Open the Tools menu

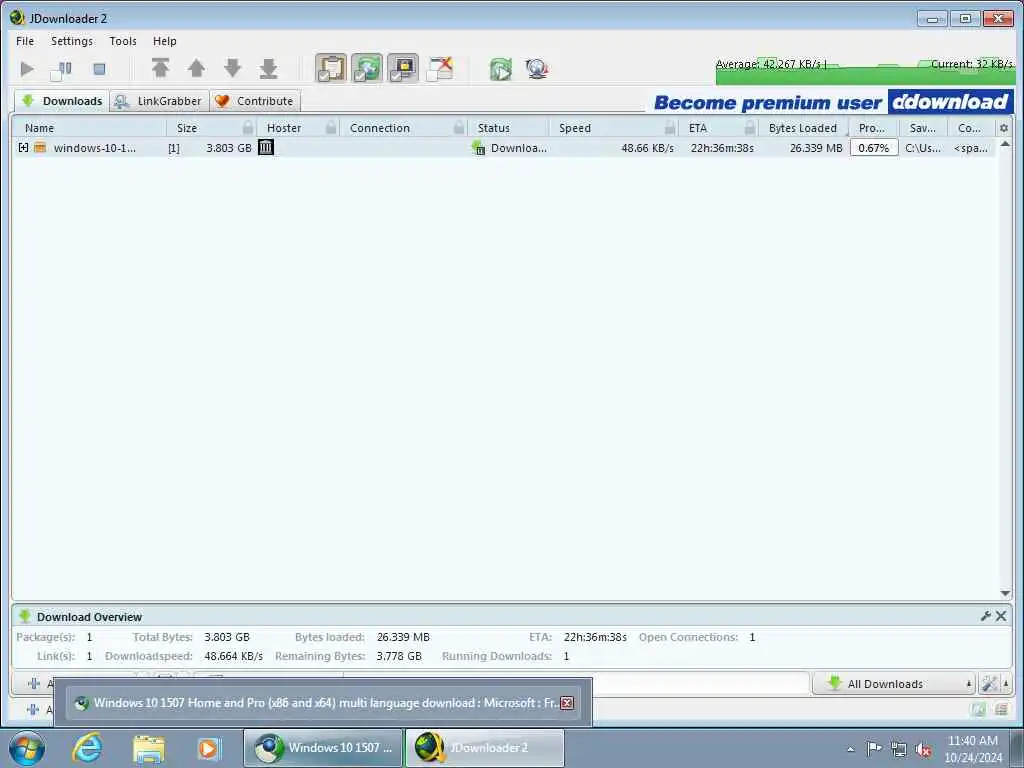click(123, 41)
